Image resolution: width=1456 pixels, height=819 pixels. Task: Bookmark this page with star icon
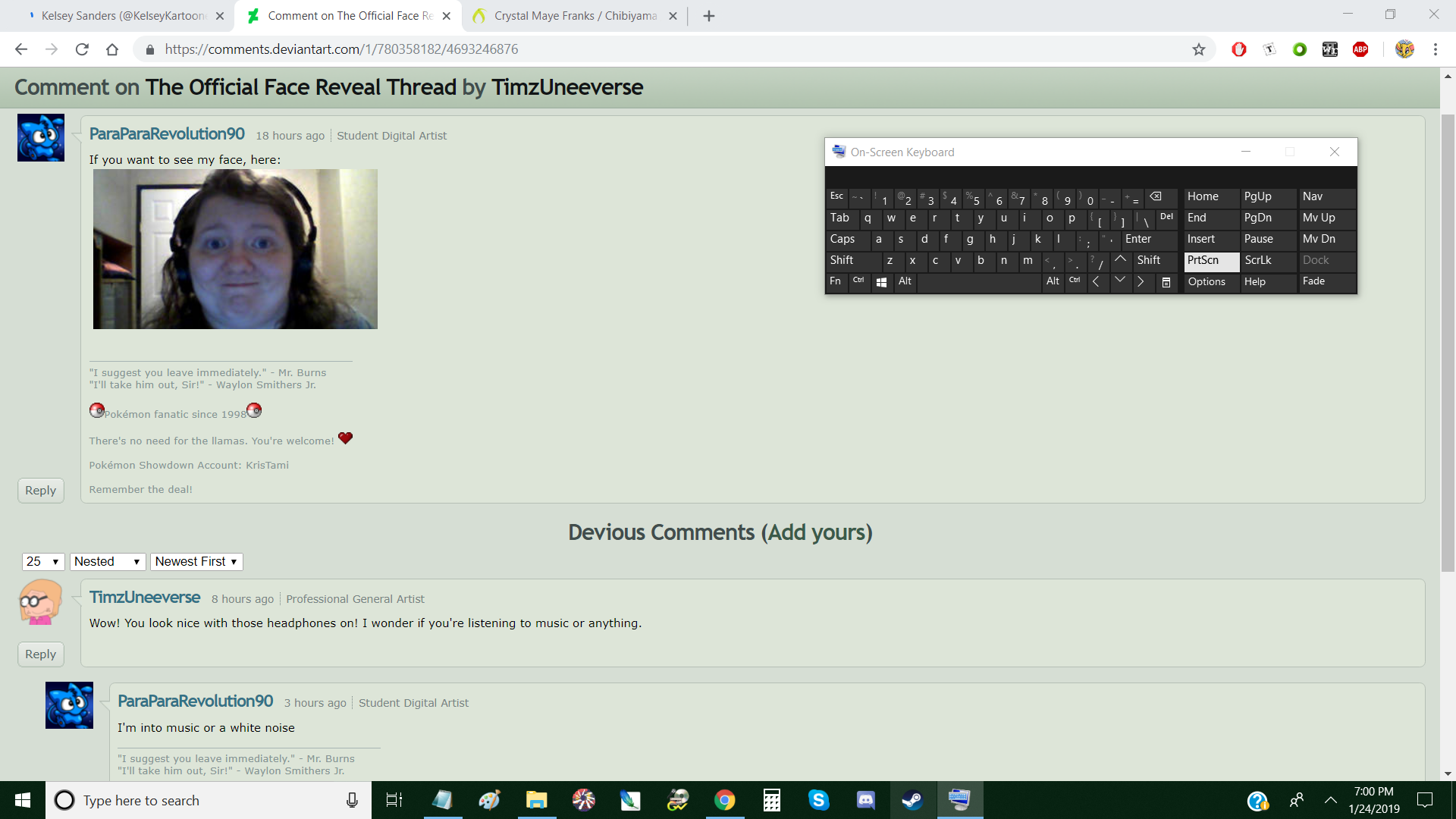click(x=1198, y=49)
